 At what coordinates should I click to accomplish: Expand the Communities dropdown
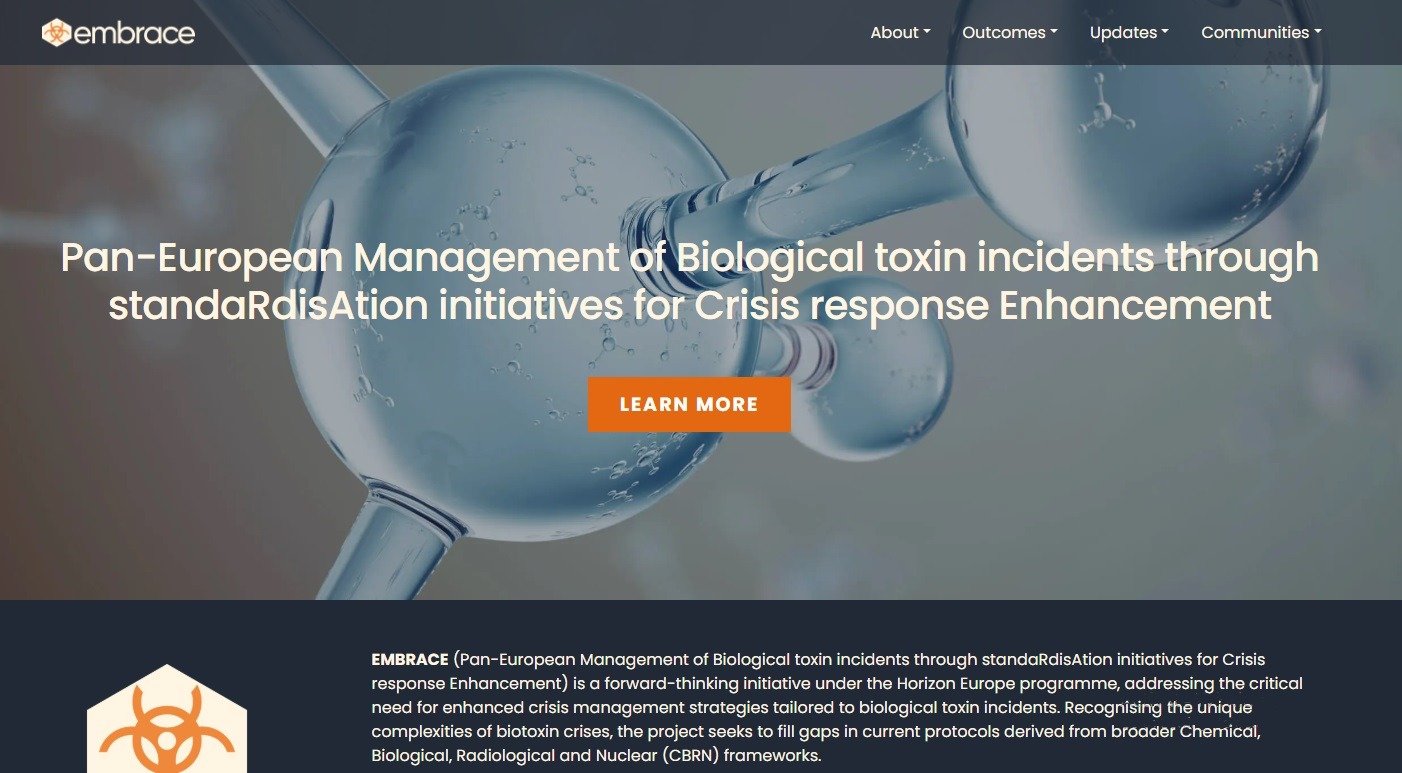(x=1261, y=32)
